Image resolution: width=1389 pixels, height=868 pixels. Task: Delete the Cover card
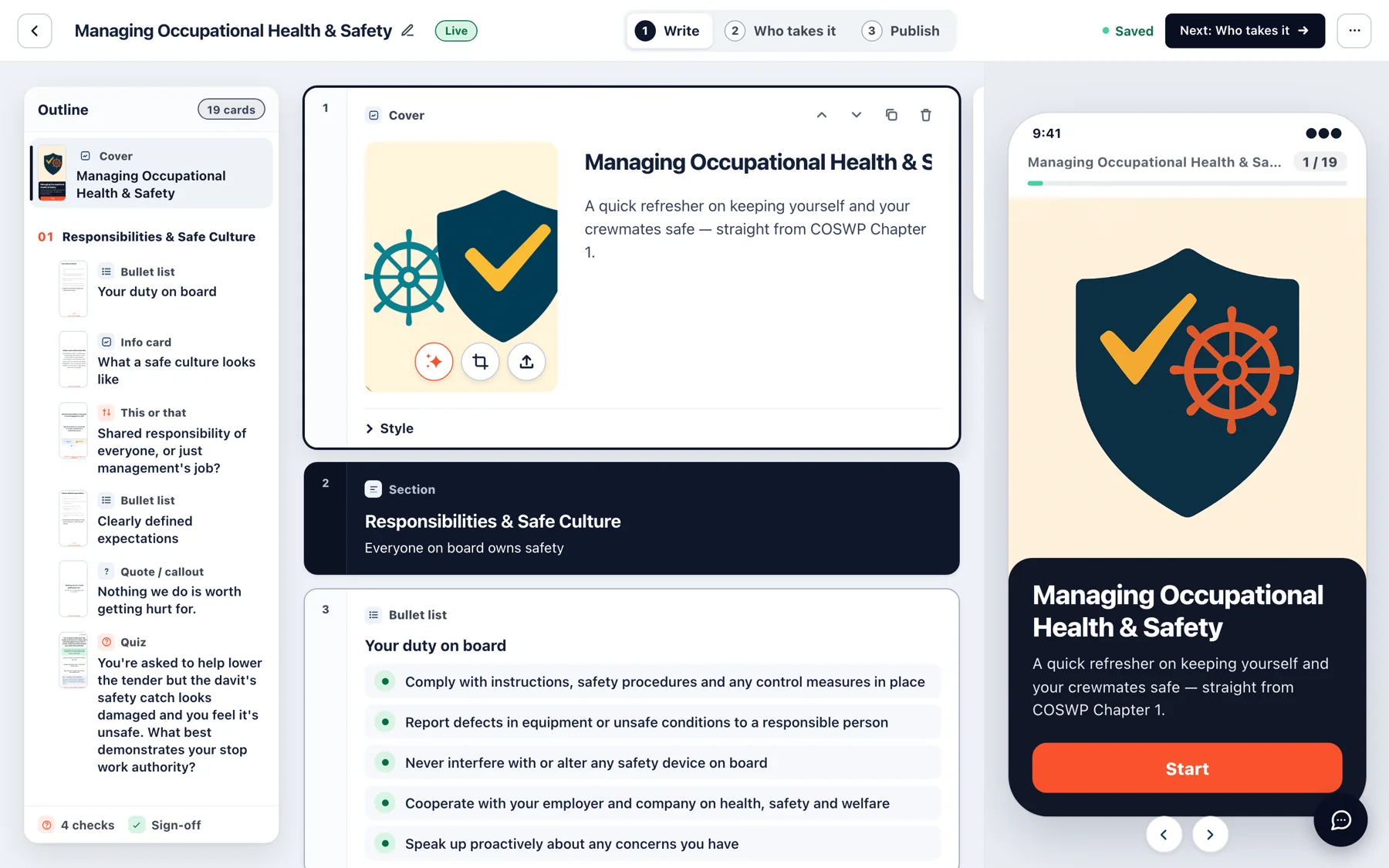coord(926,115)
